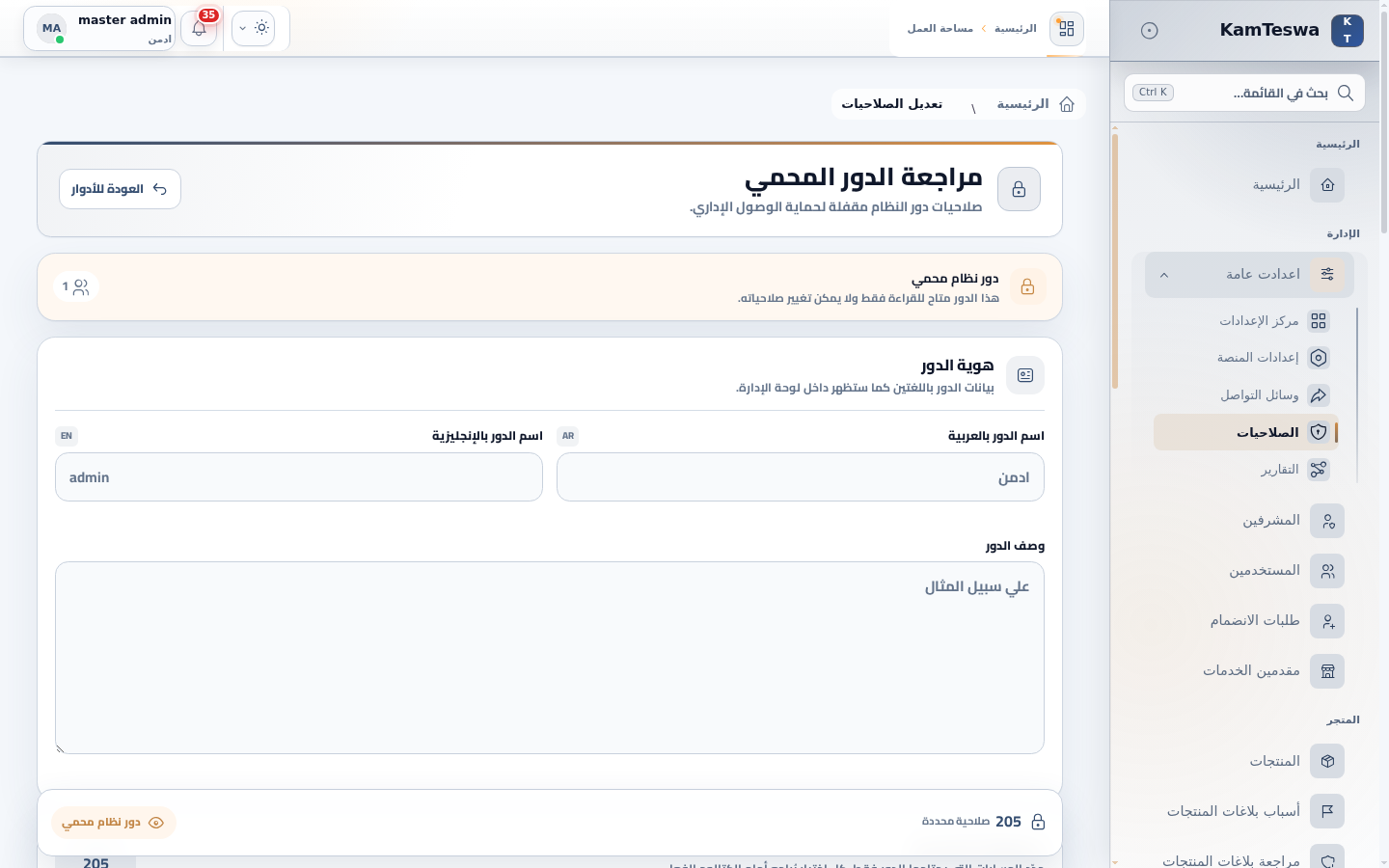The height and width of the screenshot is (868, 1389).
Task: Click the sidebar collapse circle icon
Action: click(1149, 31)
